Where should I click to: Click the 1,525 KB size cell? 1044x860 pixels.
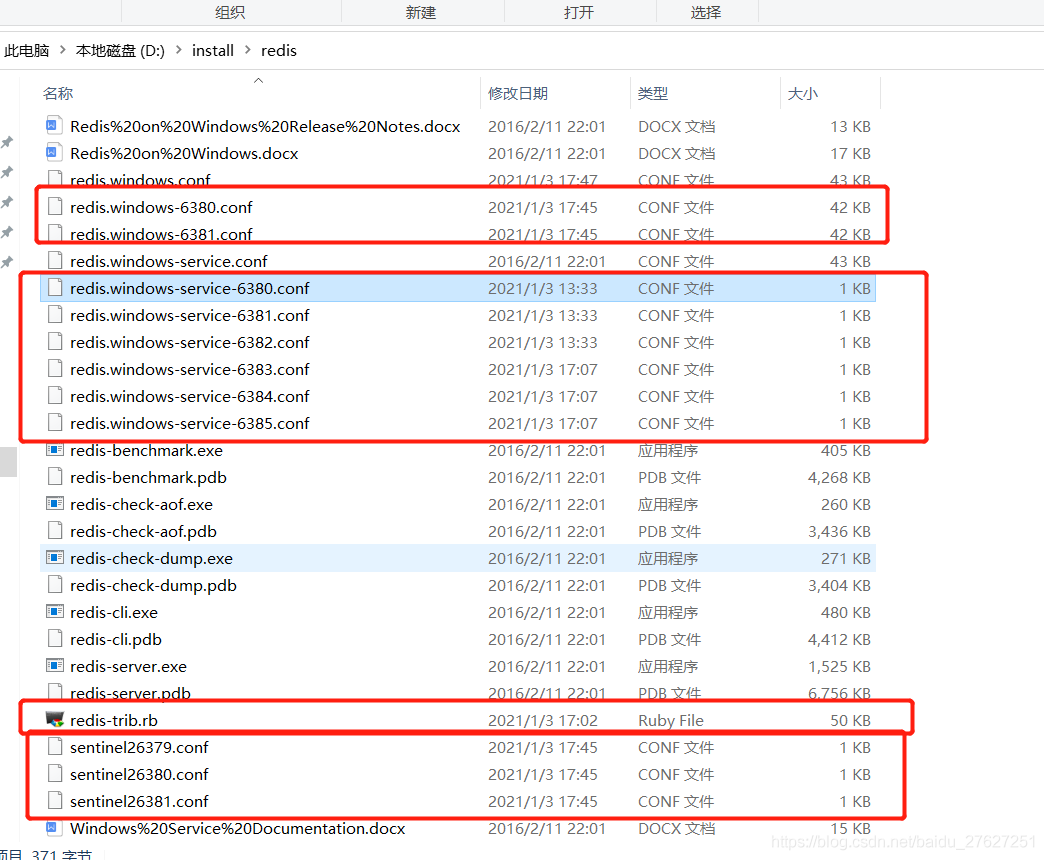click(x=839, y=666)
